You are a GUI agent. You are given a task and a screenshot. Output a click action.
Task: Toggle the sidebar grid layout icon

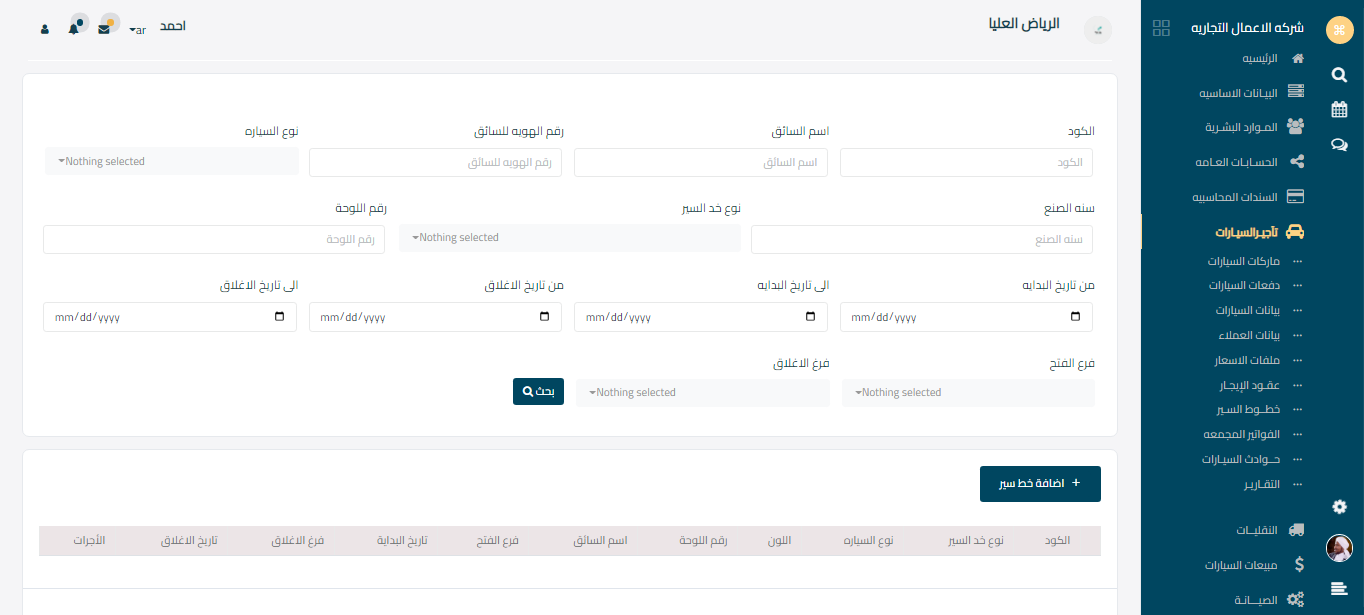tap(1161, 28)
